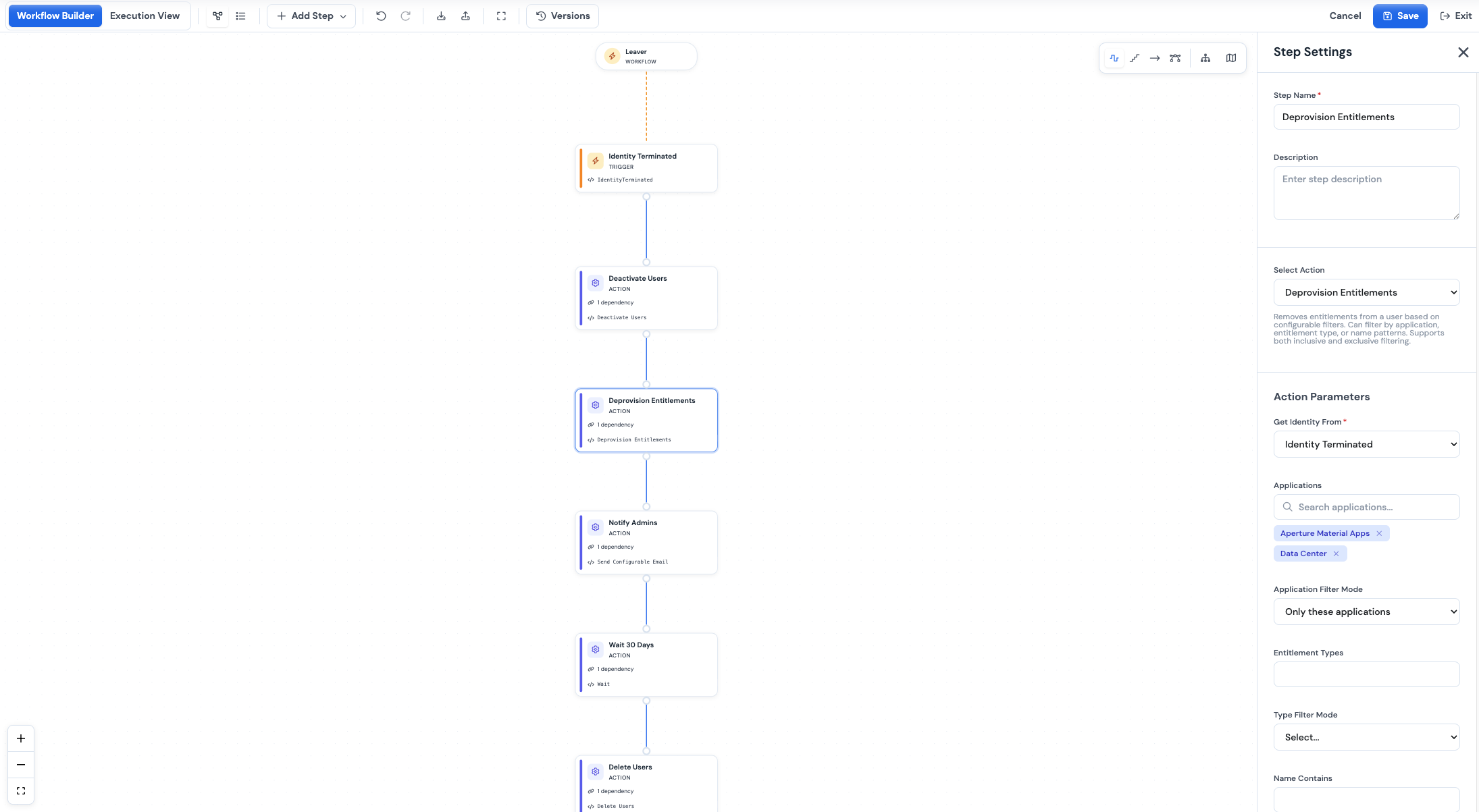Remove the Data Center application tag

coord(1336,553)
